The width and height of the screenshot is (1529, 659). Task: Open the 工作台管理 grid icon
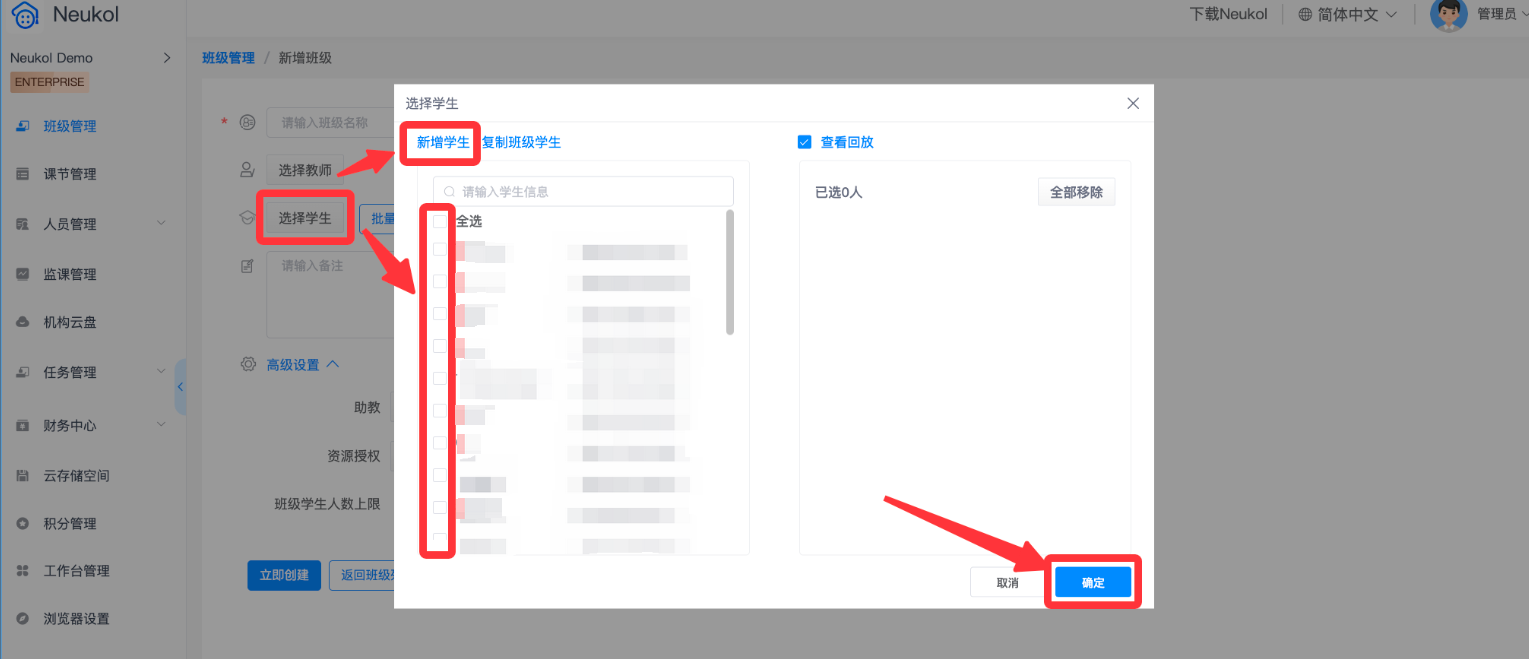tap(22, 571)
